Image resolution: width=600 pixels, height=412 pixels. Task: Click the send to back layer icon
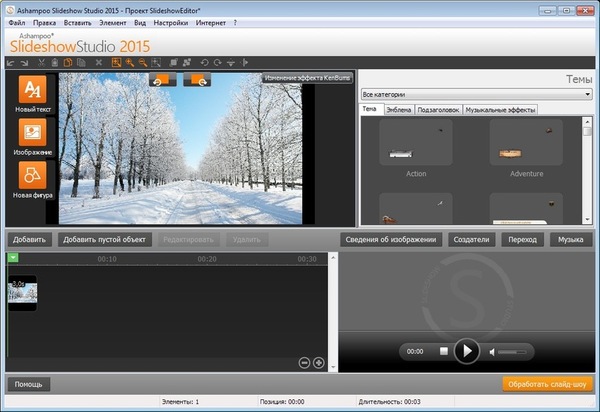[x=187, y=62]
